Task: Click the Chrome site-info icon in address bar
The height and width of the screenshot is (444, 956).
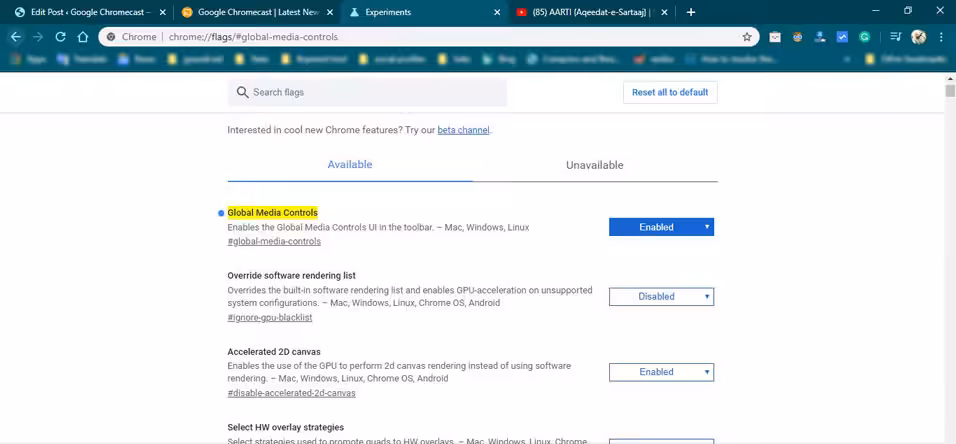Action: pos(110,37)
